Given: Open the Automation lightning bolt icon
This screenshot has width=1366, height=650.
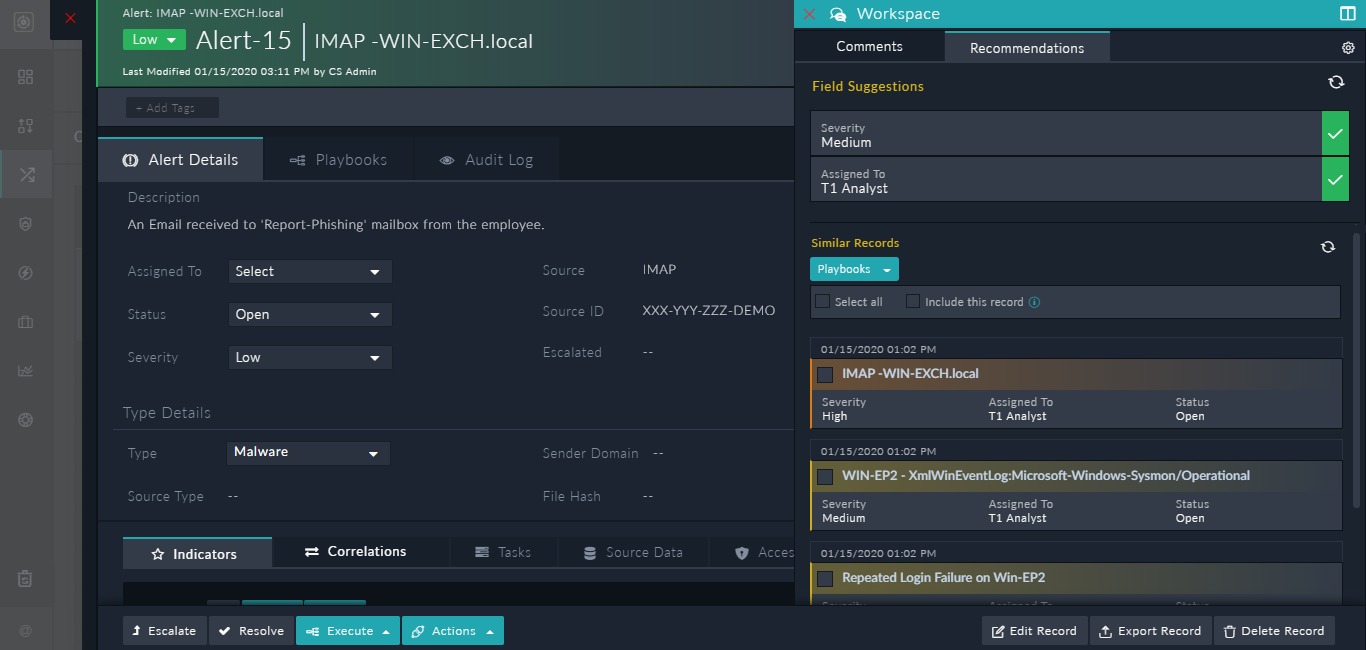Looking at the screenshot, I should click(26, 273).
